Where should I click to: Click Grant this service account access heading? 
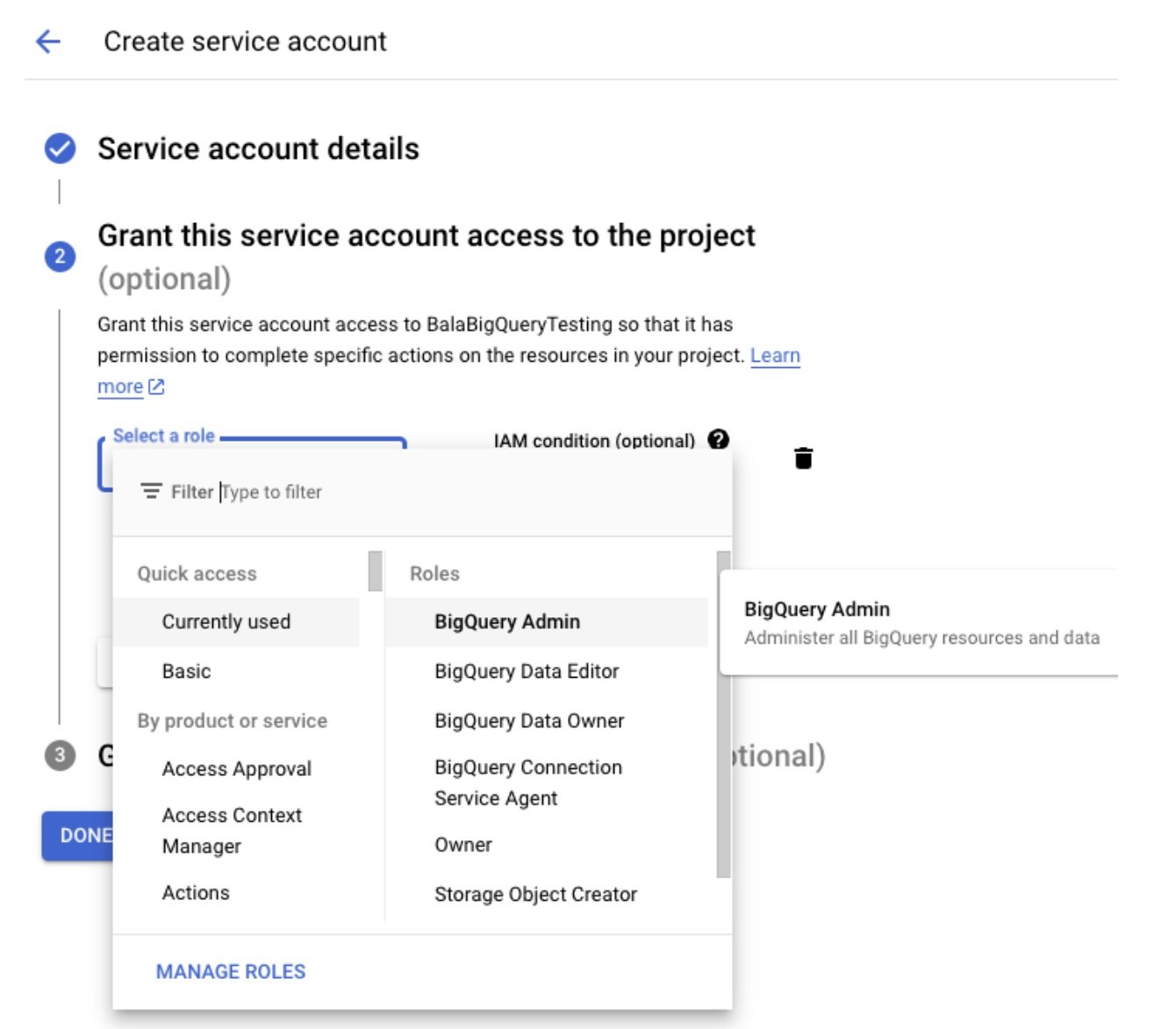(427, 235)
